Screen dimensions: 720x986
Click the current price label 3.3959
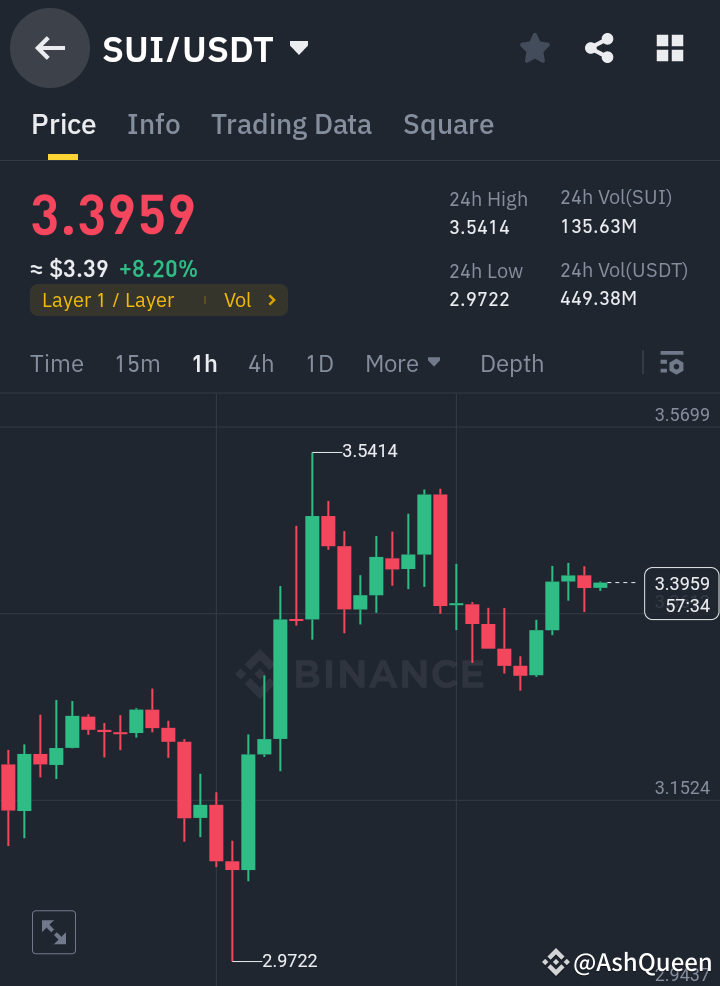coord(680,582)
